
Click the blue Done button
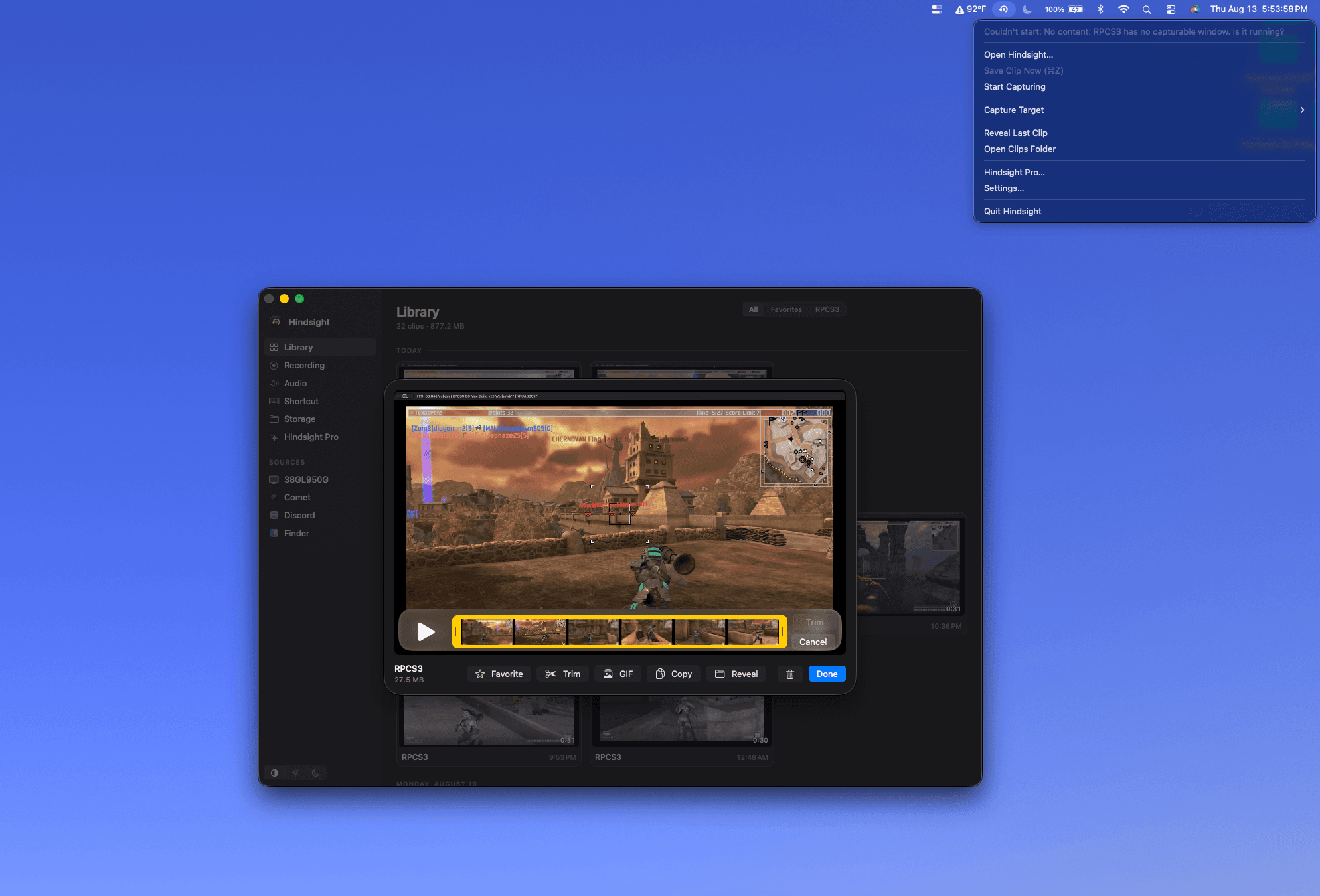[827, 674]
